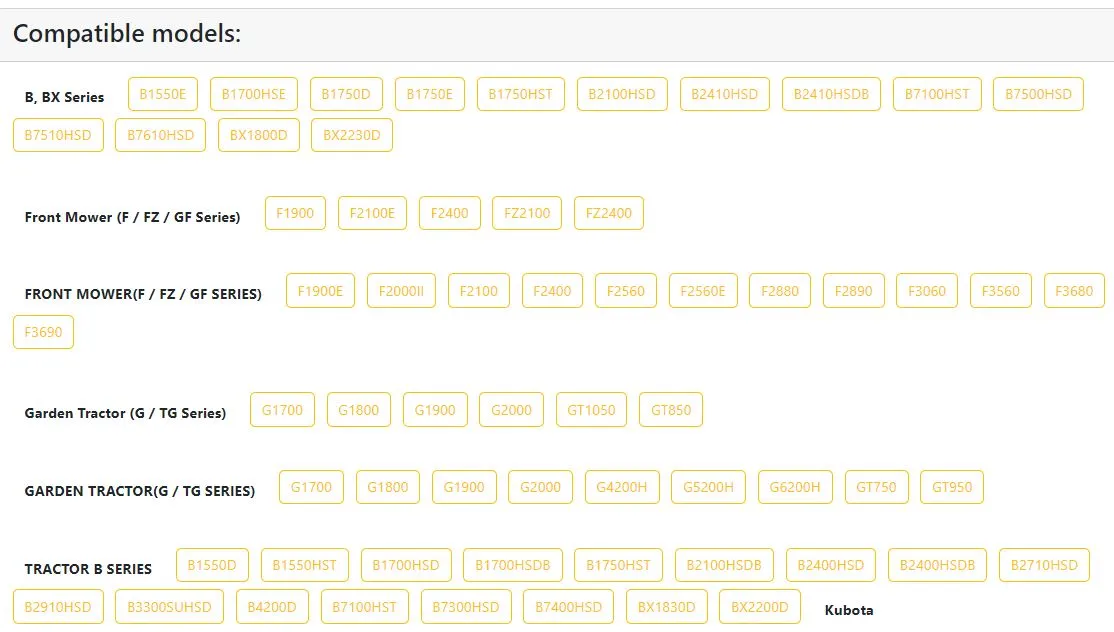Open the G4200H garden tractor model
The image size is (1114, 632).
(621, 487)
